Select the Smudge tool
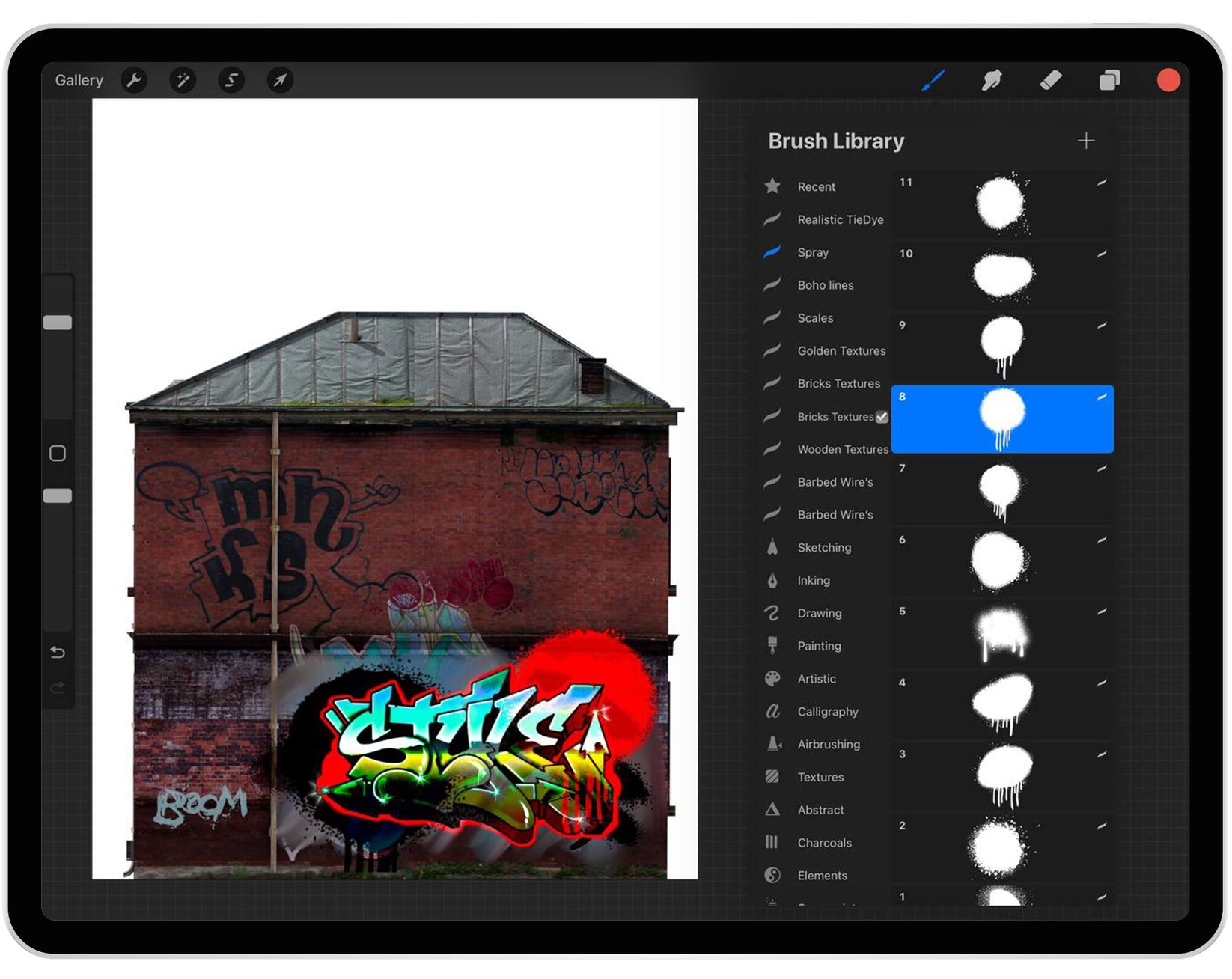Image resolution: width=1232 pixels, height=979 pixels. click(x=992, y=80)
